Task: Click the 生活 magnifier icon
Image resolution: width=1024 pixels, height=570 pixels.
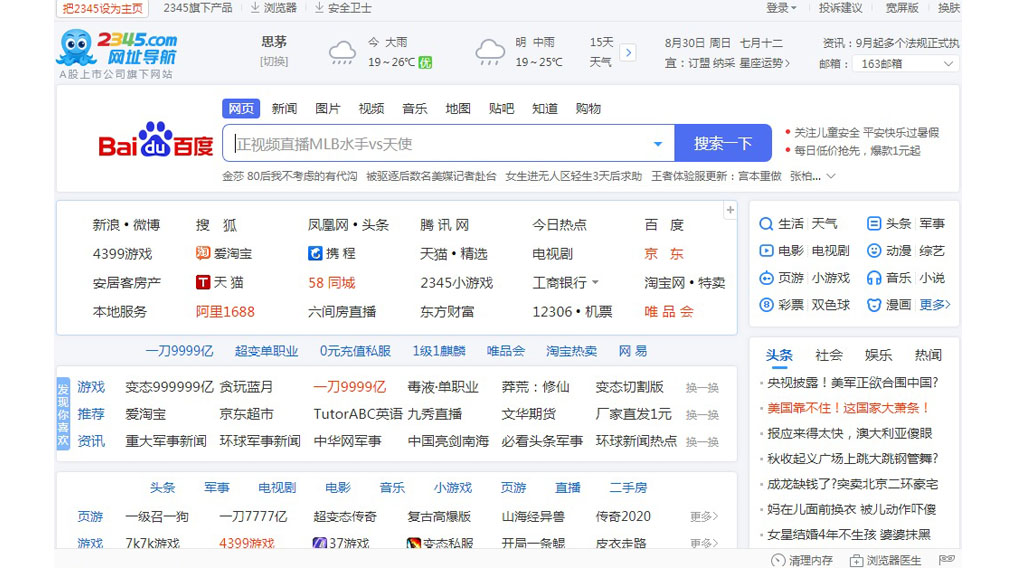Action: (766, 224)
